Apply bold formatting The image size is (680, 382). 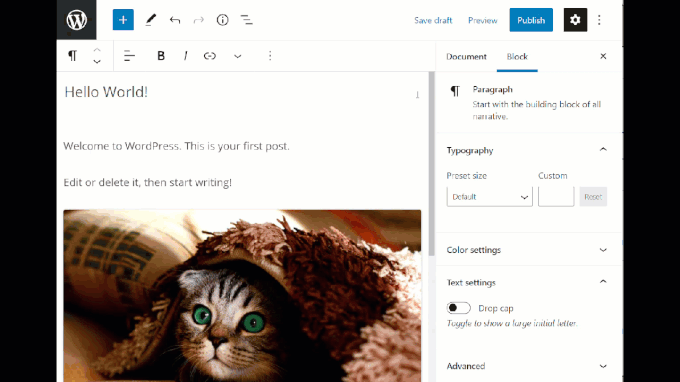[161, 56]
